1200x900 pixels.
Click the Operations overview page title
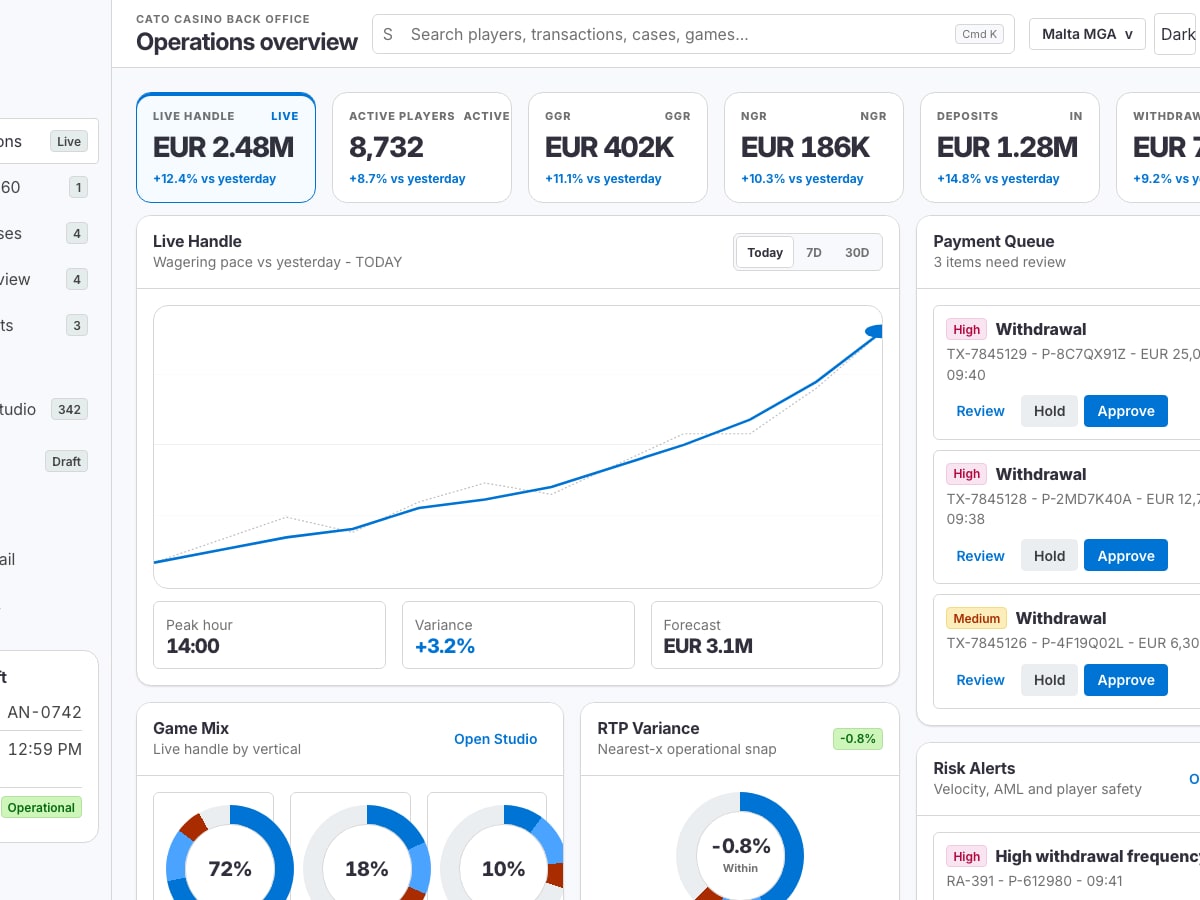(x=247, y=42)
